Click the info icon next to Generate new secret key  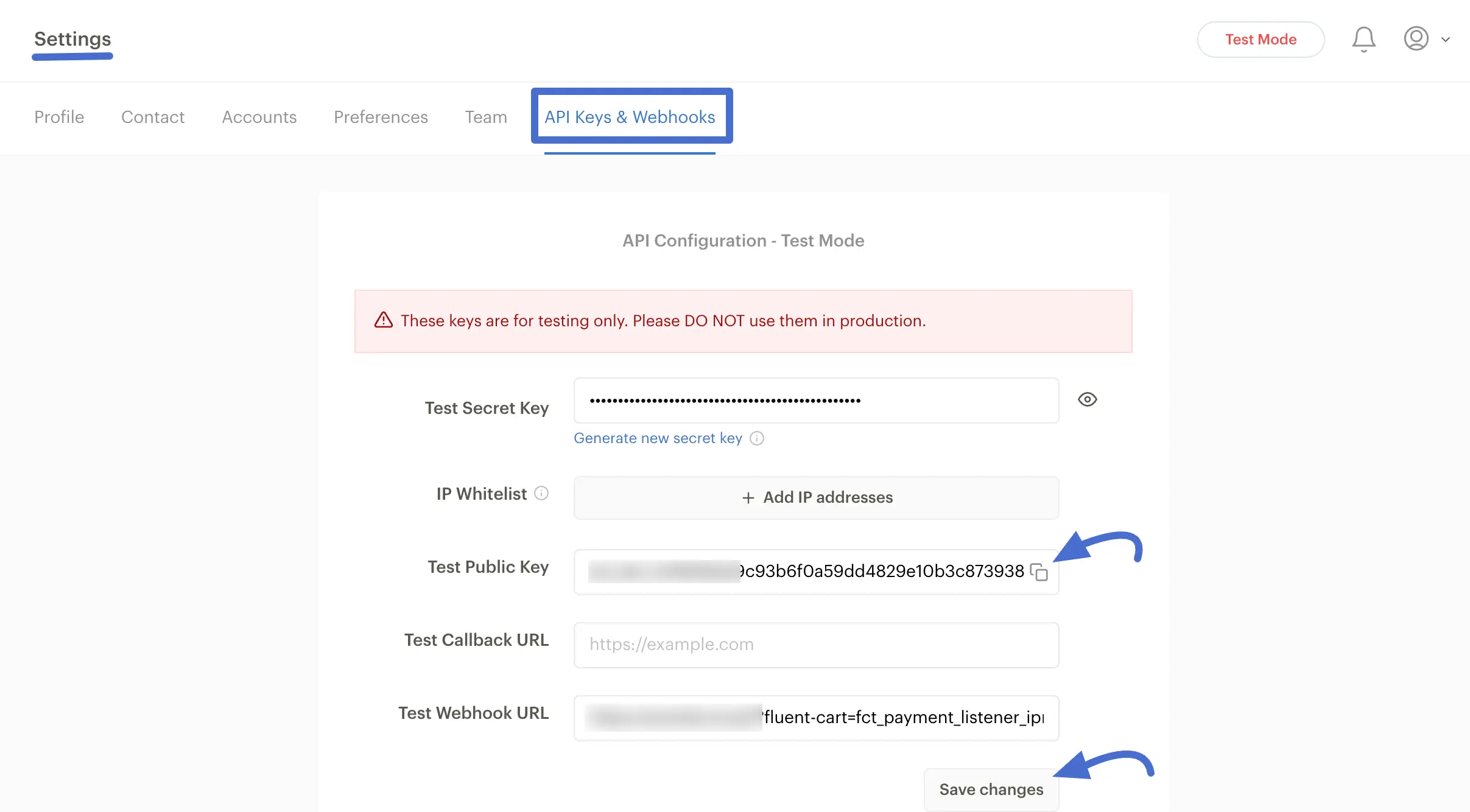pos(756,438)
